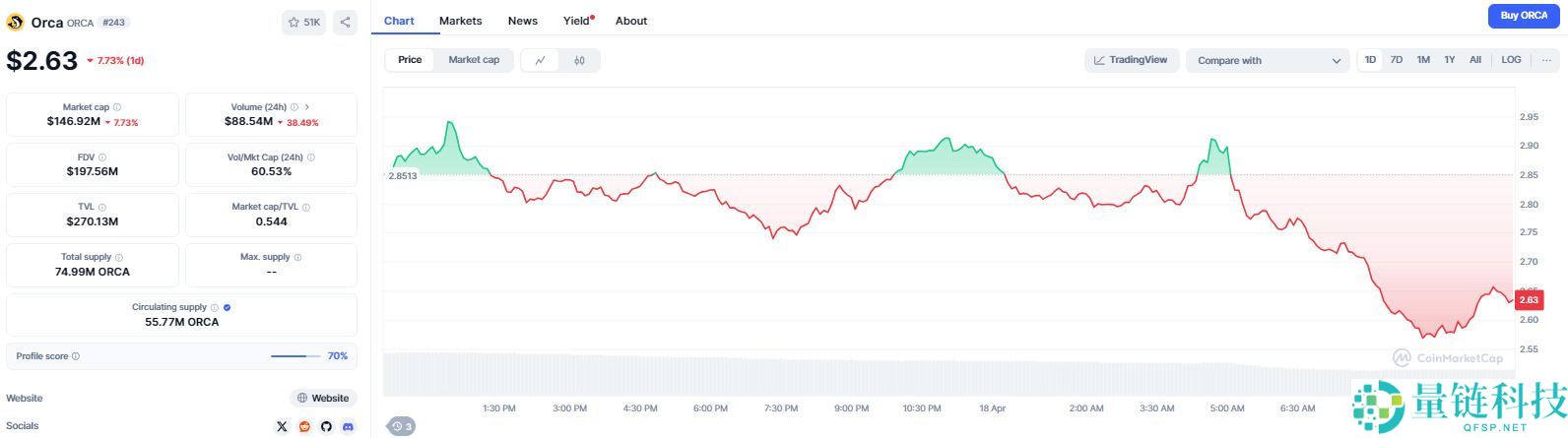Open the Reddit social icon
This screenshot has width=1568, height=438.
[x=304, y=426]
